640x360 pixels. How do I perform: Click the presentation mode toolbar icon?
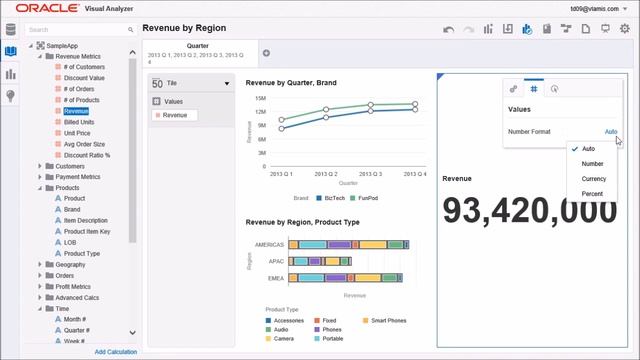pos(605,29)
